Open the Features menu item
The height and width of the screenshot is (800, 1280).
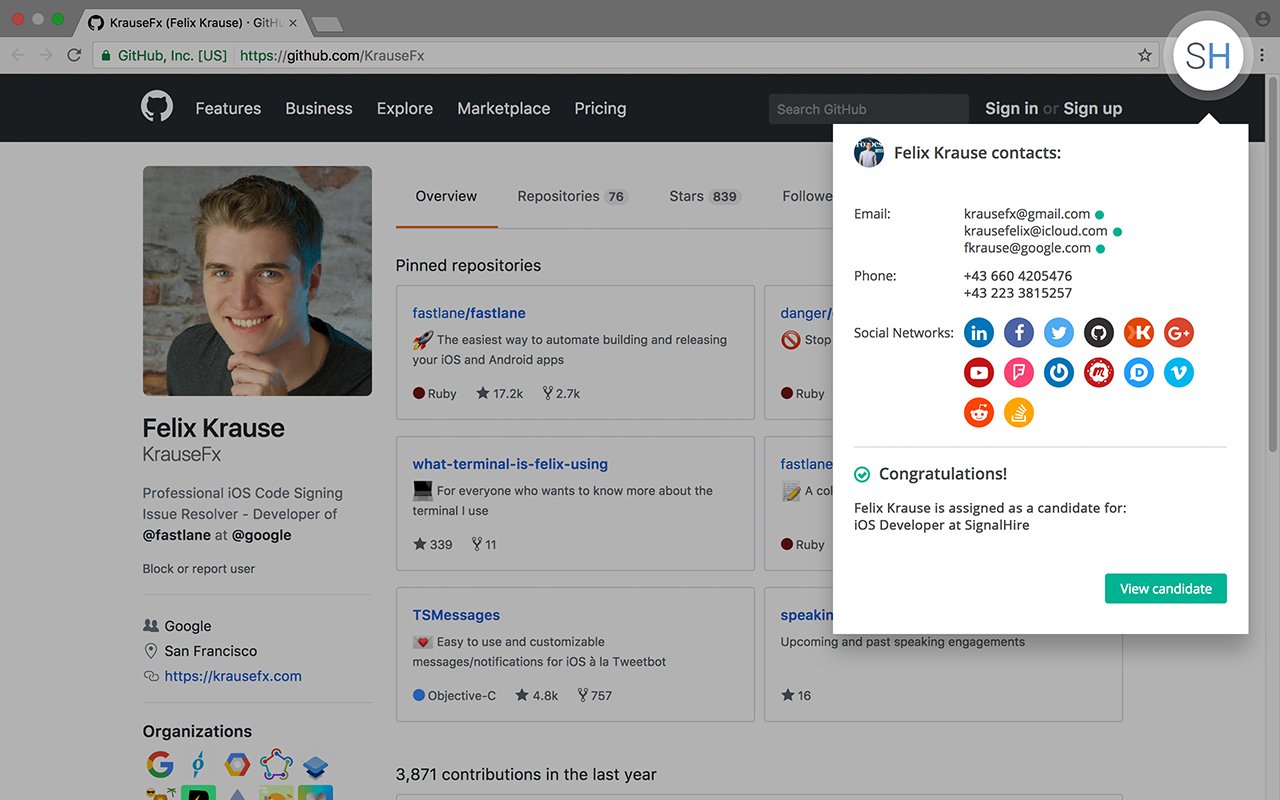point(228,108)
